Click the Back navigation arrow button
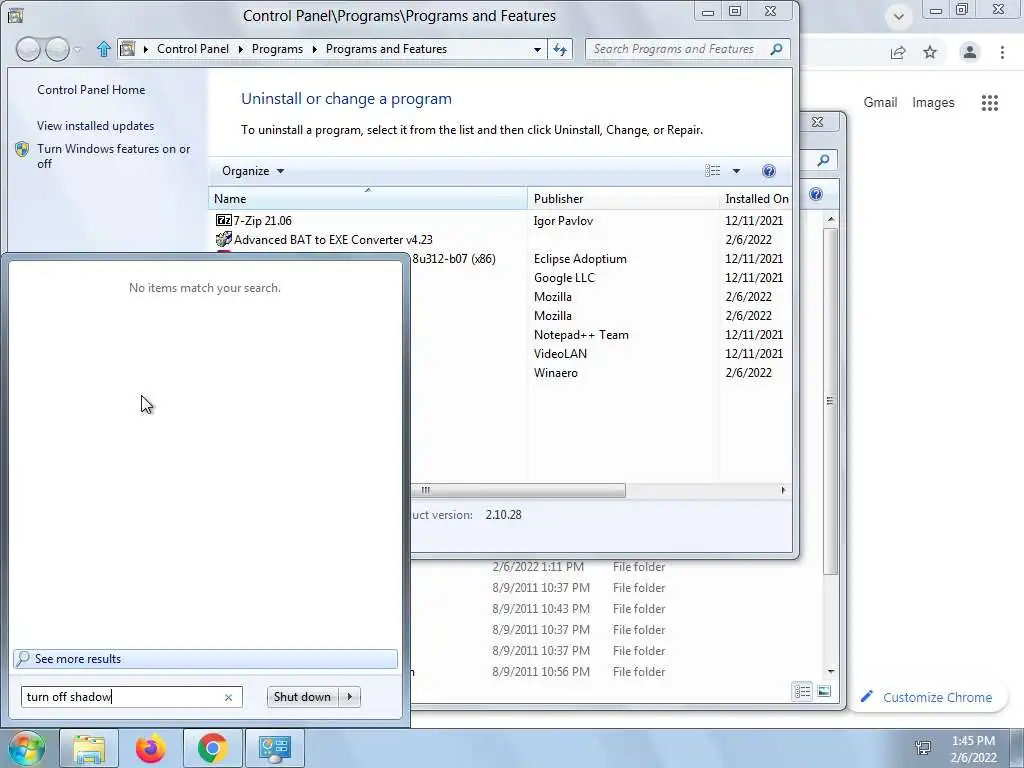1024x768 pixels. coord(28,49)
